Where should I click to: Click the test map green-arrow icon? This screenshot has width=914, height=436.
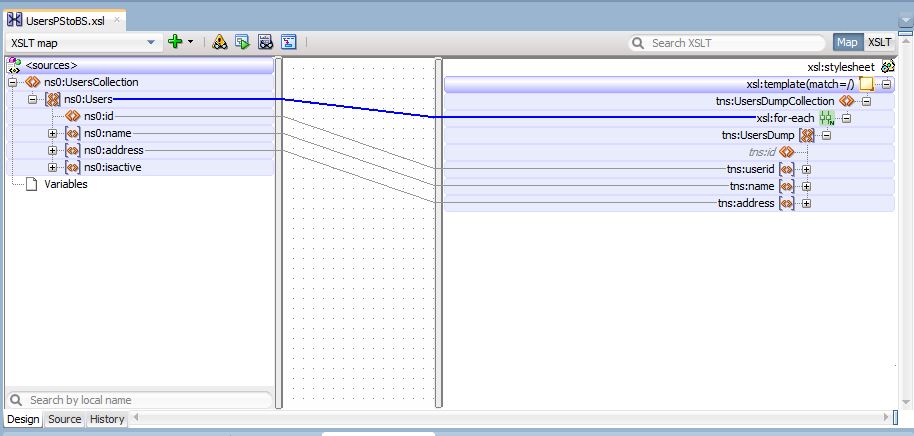pyautogui.click(x=242, y=42)
